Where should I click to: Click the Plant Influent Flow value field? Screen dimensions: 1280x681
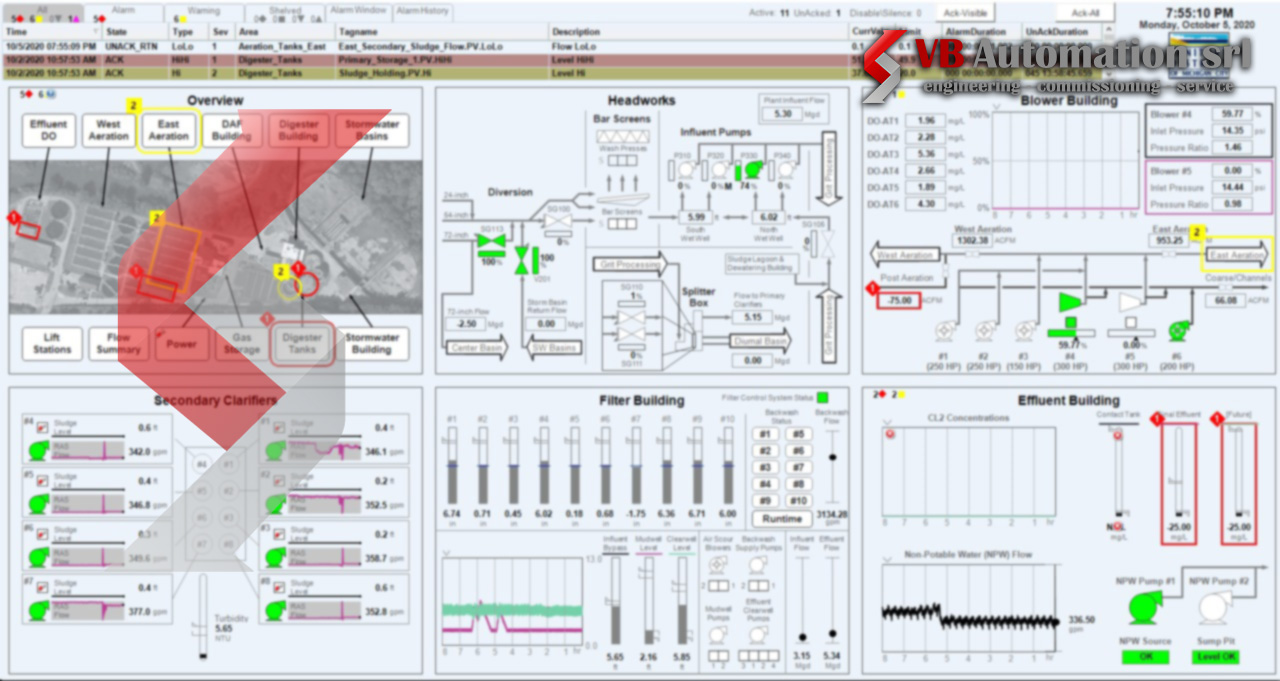[x=783, y=114]
